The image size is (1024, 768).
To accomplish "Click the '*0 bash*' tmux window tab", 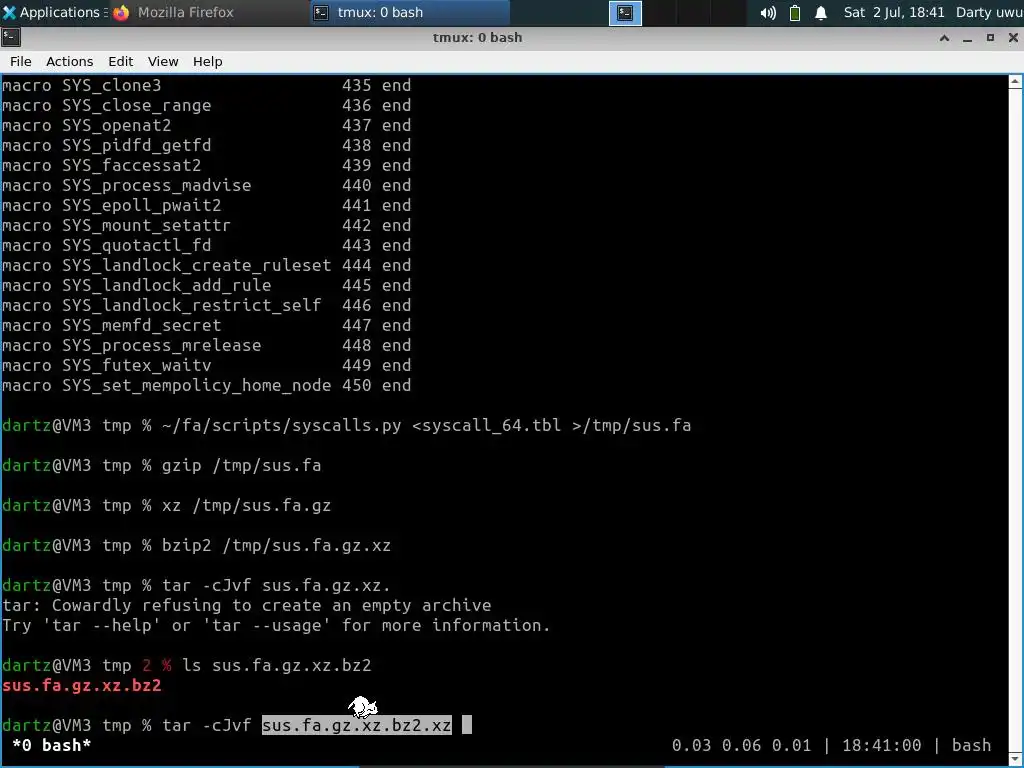I will (52, 745).
